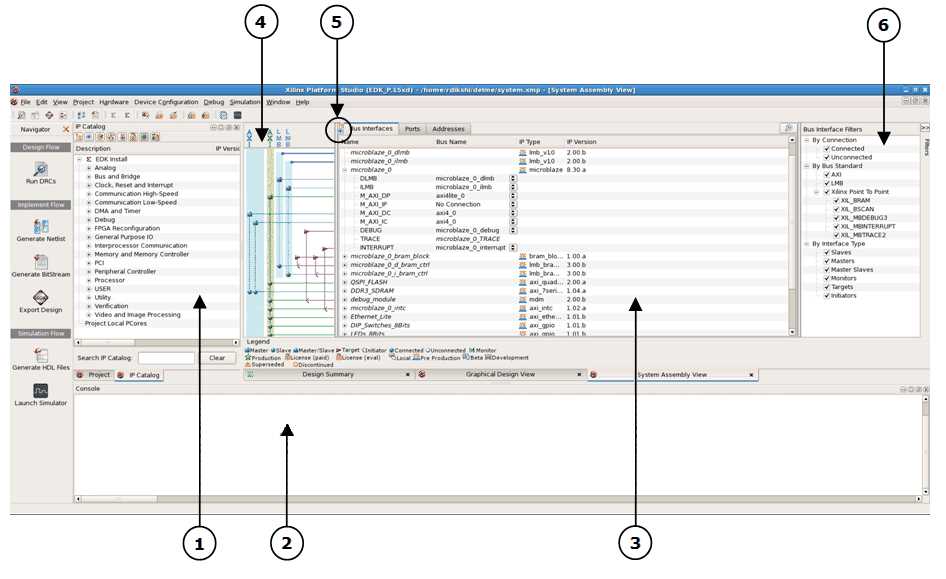946x579 pixels.
Task: Collapse the microblaze_0 instance row
Action: click(345, 170)
